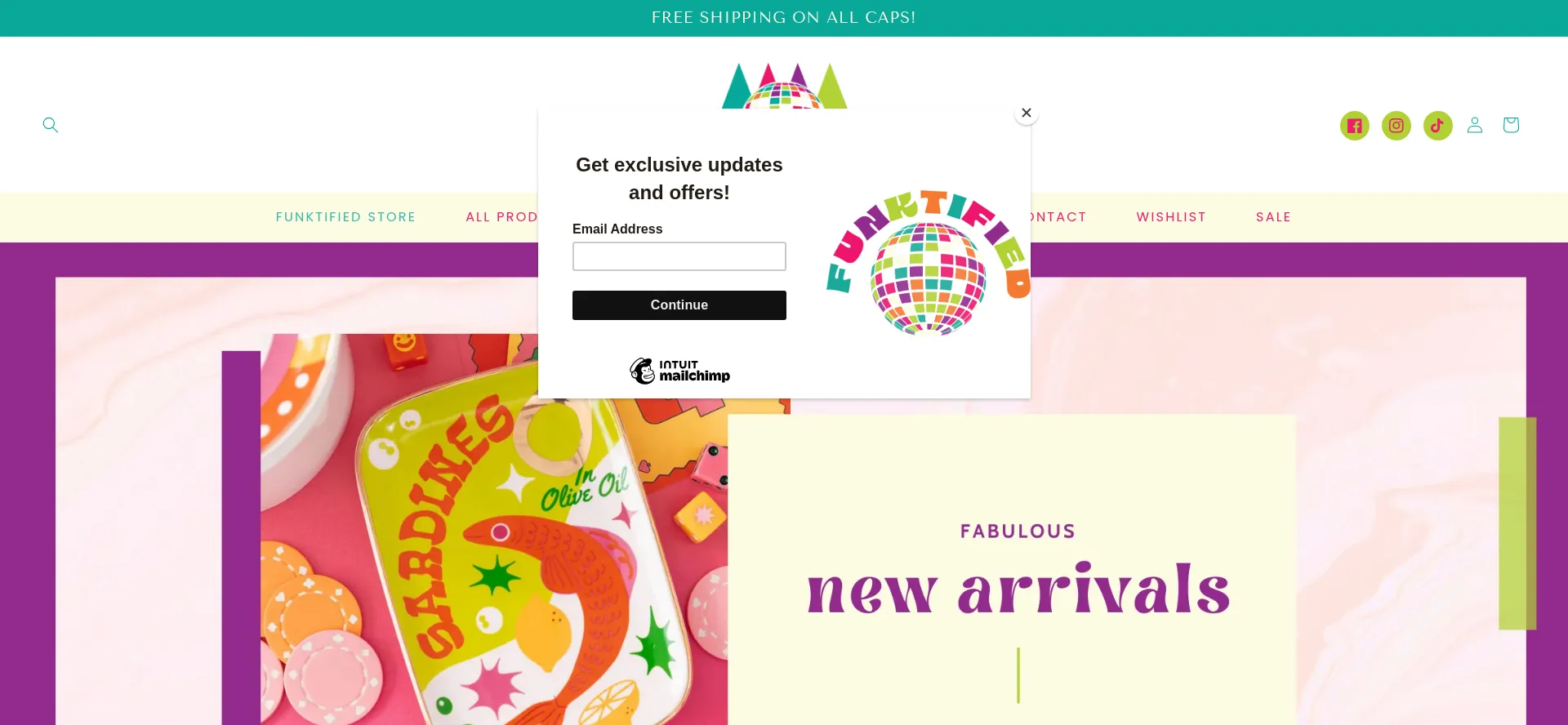This screenshot has width=1568, height=725.
Task: Open the TikTok social icon
Action: pyautogui.click(x=1437, y=126)
